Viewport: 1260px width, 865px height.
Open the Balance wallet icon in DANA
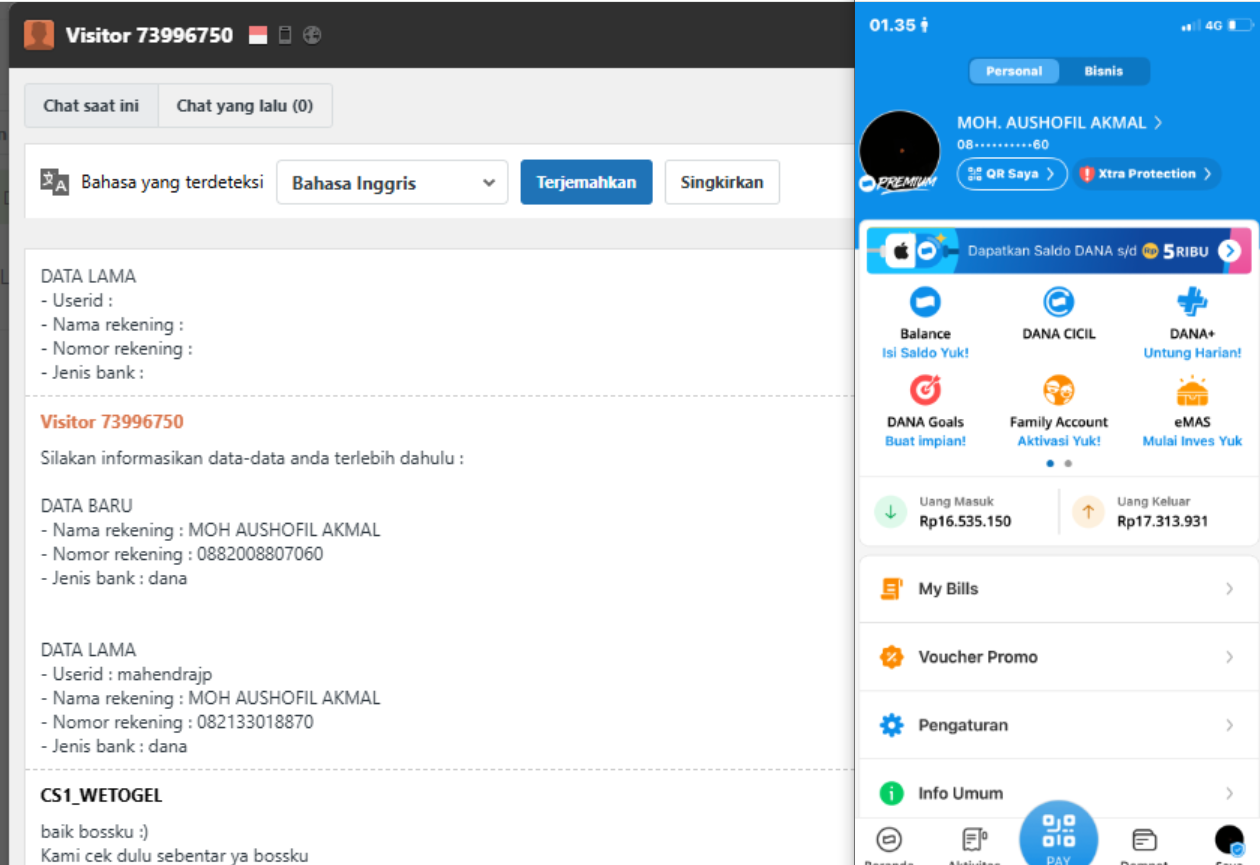[x=925, y=301]
